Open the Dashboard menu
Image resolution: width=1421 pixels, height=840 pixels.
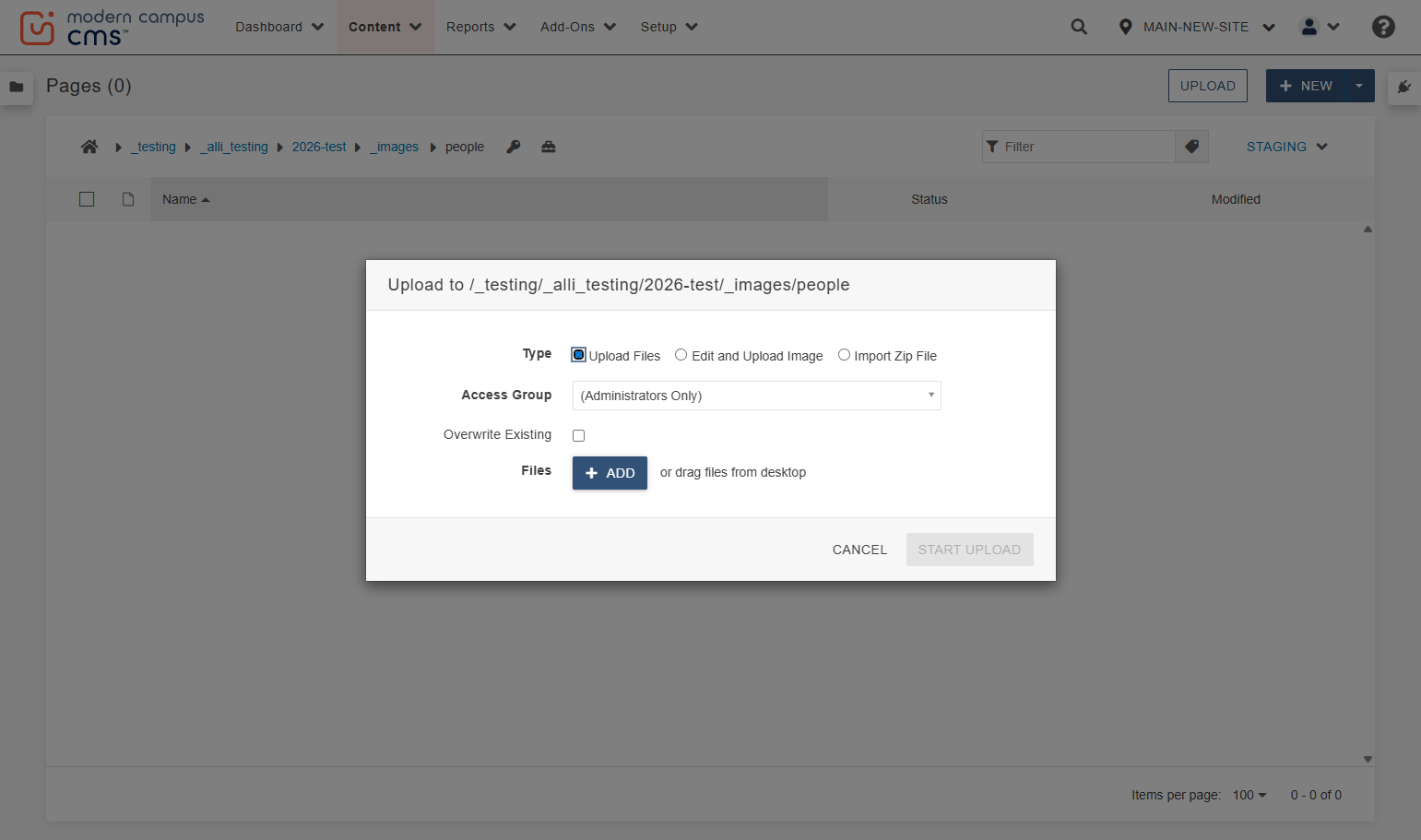[279, 27]
